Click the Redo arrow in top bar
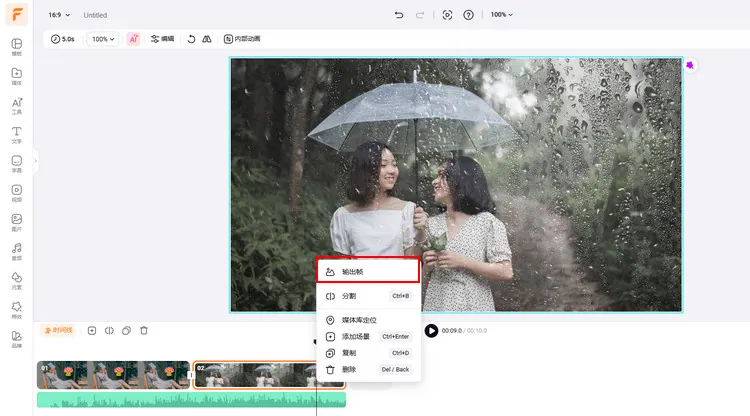 419,15
